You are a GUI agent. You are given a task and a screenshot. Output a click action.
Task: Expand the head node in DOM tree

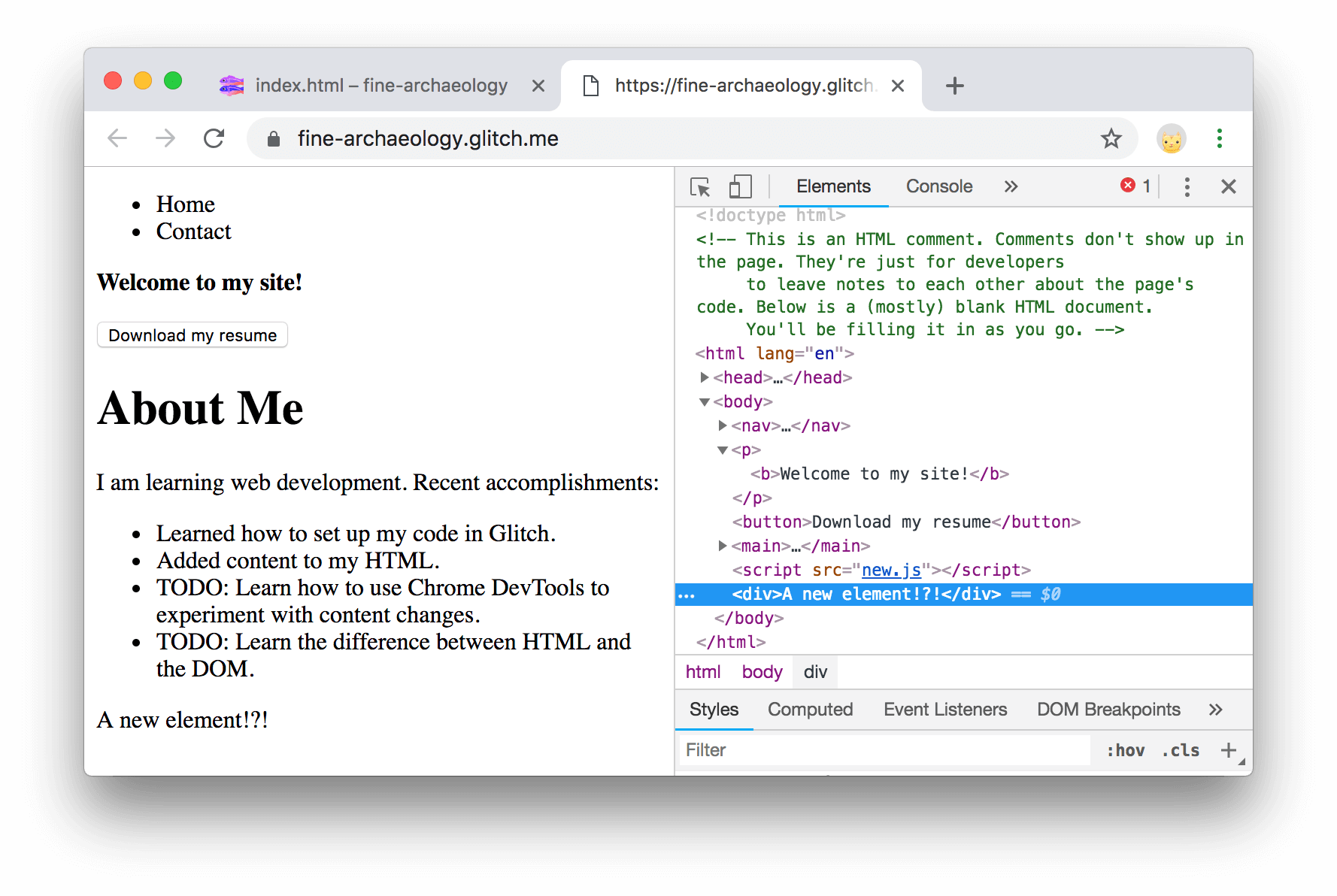(705, 377)
